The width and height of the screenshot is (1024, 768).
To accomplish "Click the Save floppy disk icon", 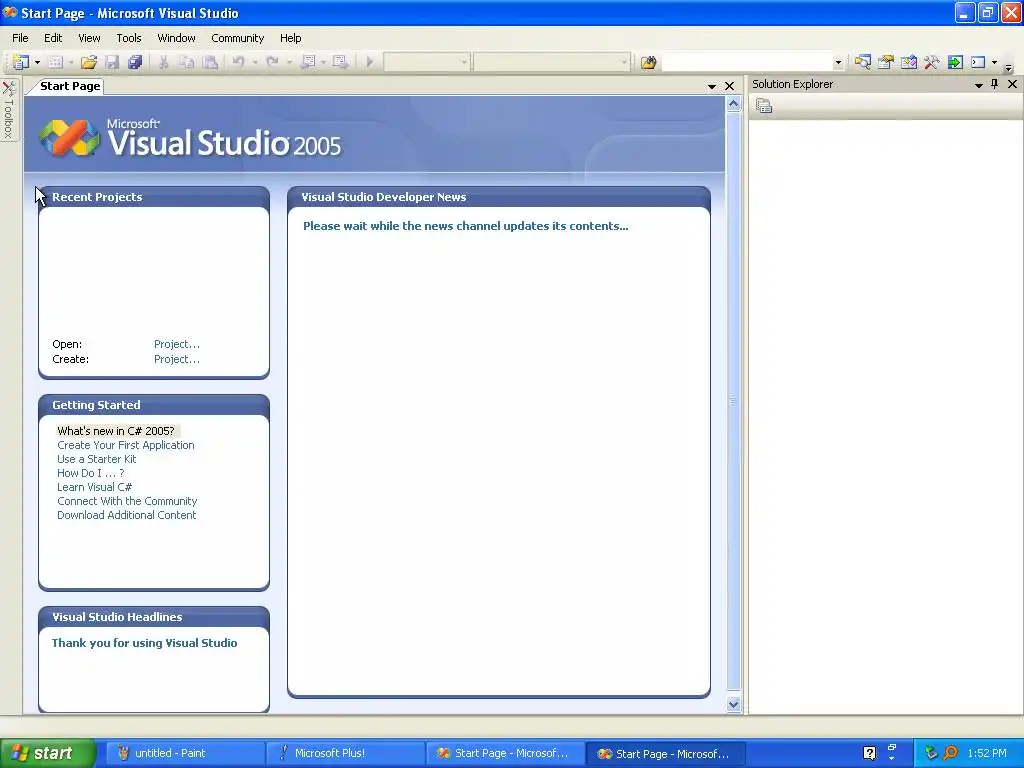I will [x=112, y=62].
